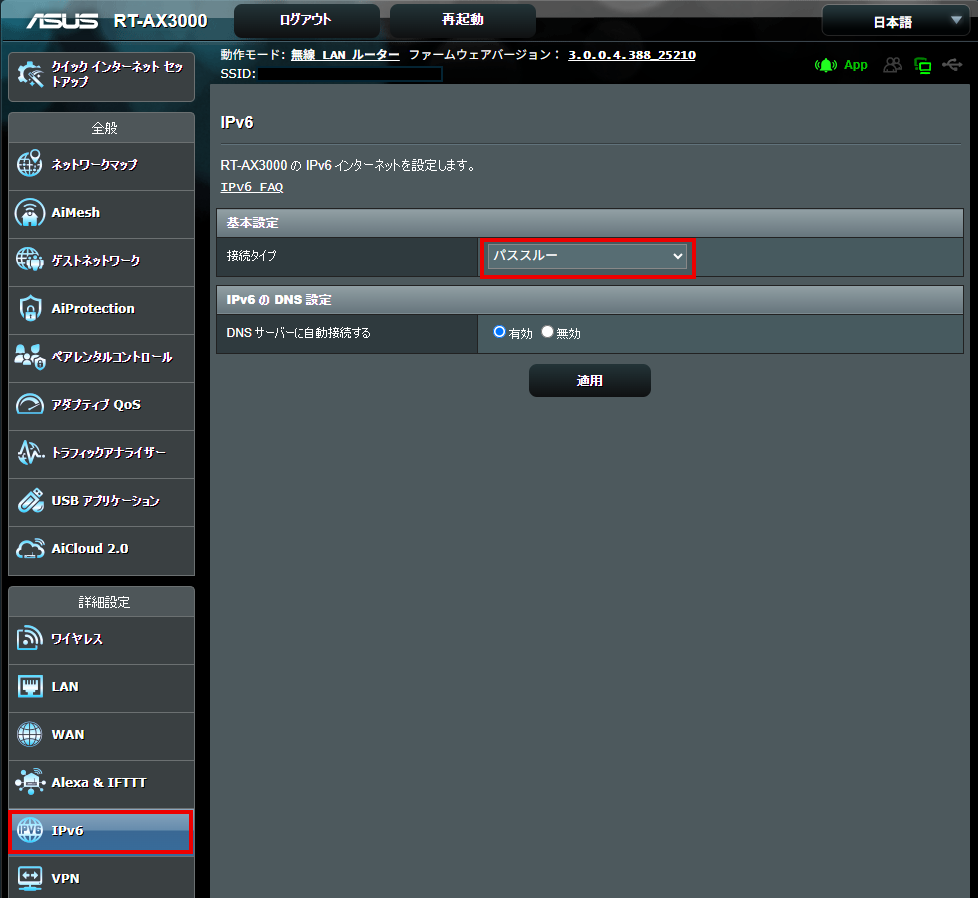This screenshot has width=978, height=899.
Task: Click the Alexa & IFTTT icon
Action: 29,782
